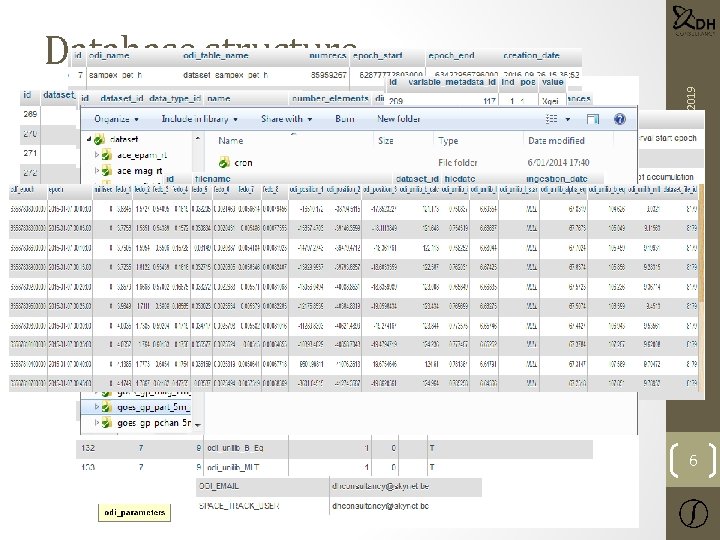720x540 pixels.
Task: Select the dataset folder icon in tree
Action: click(99, 140)
